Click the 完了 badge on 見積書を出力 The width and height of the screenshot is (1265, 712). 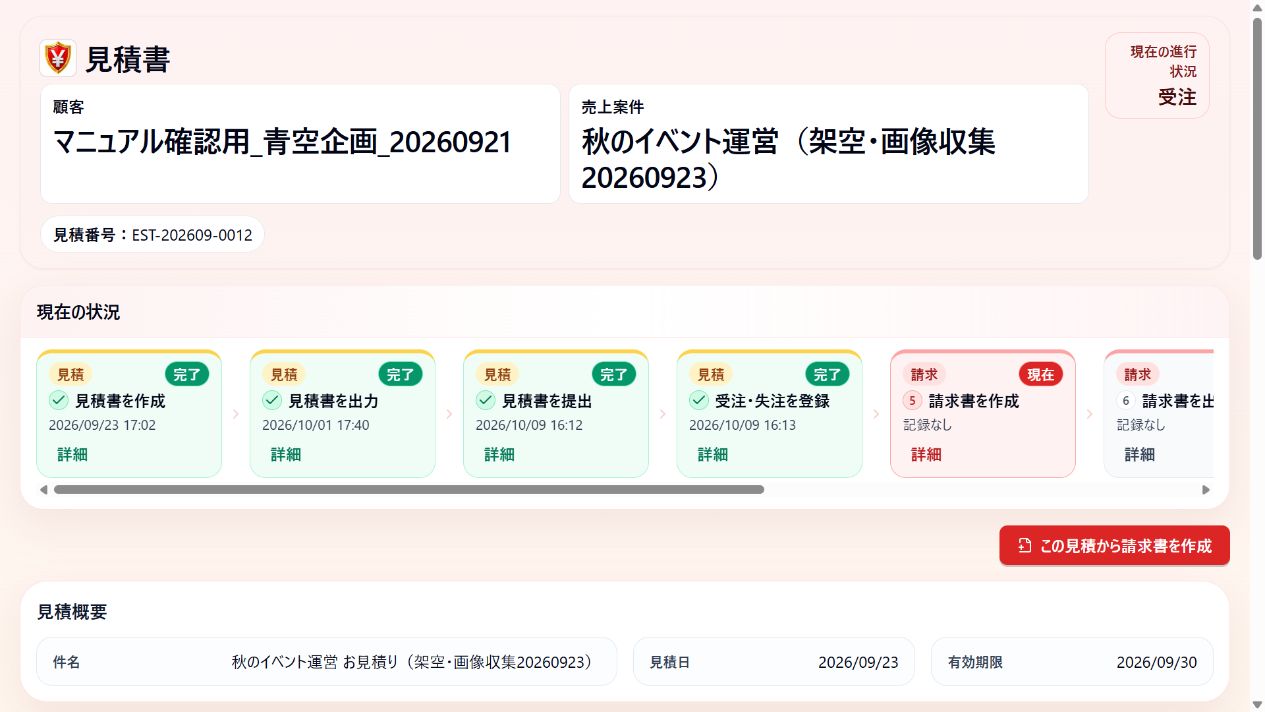tap(401, 374)
